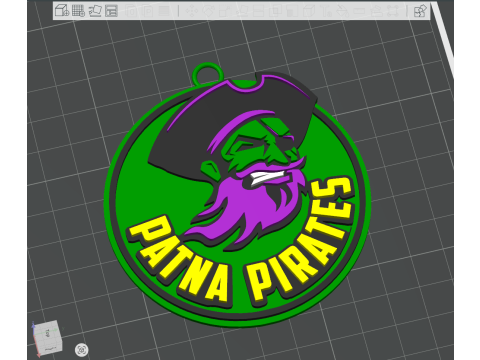
Task: Select the Color painting bucket icon
Action: tap(342, 11)
